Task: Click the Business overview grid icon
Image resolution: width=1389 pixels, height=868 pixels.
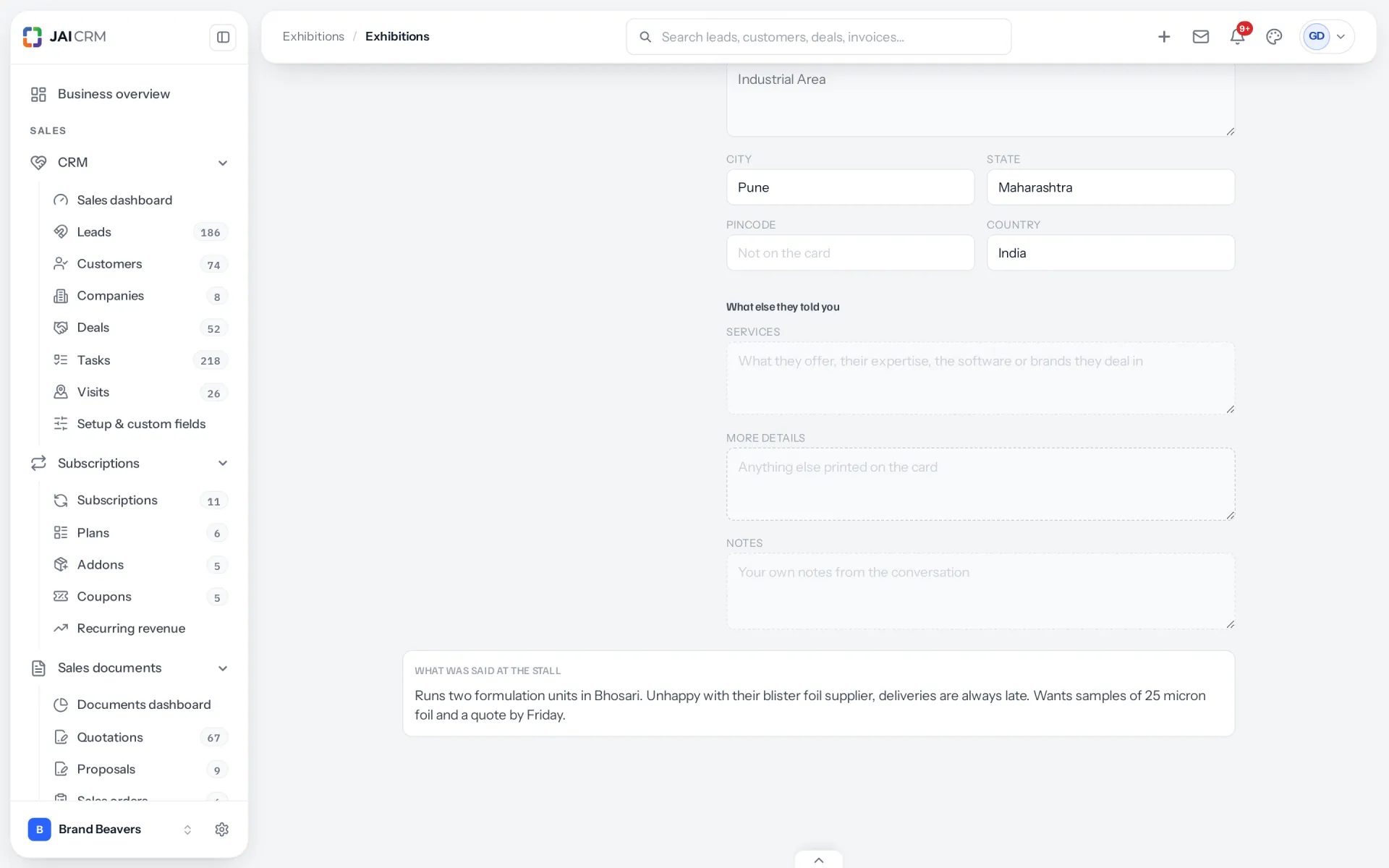Action: 38,94
